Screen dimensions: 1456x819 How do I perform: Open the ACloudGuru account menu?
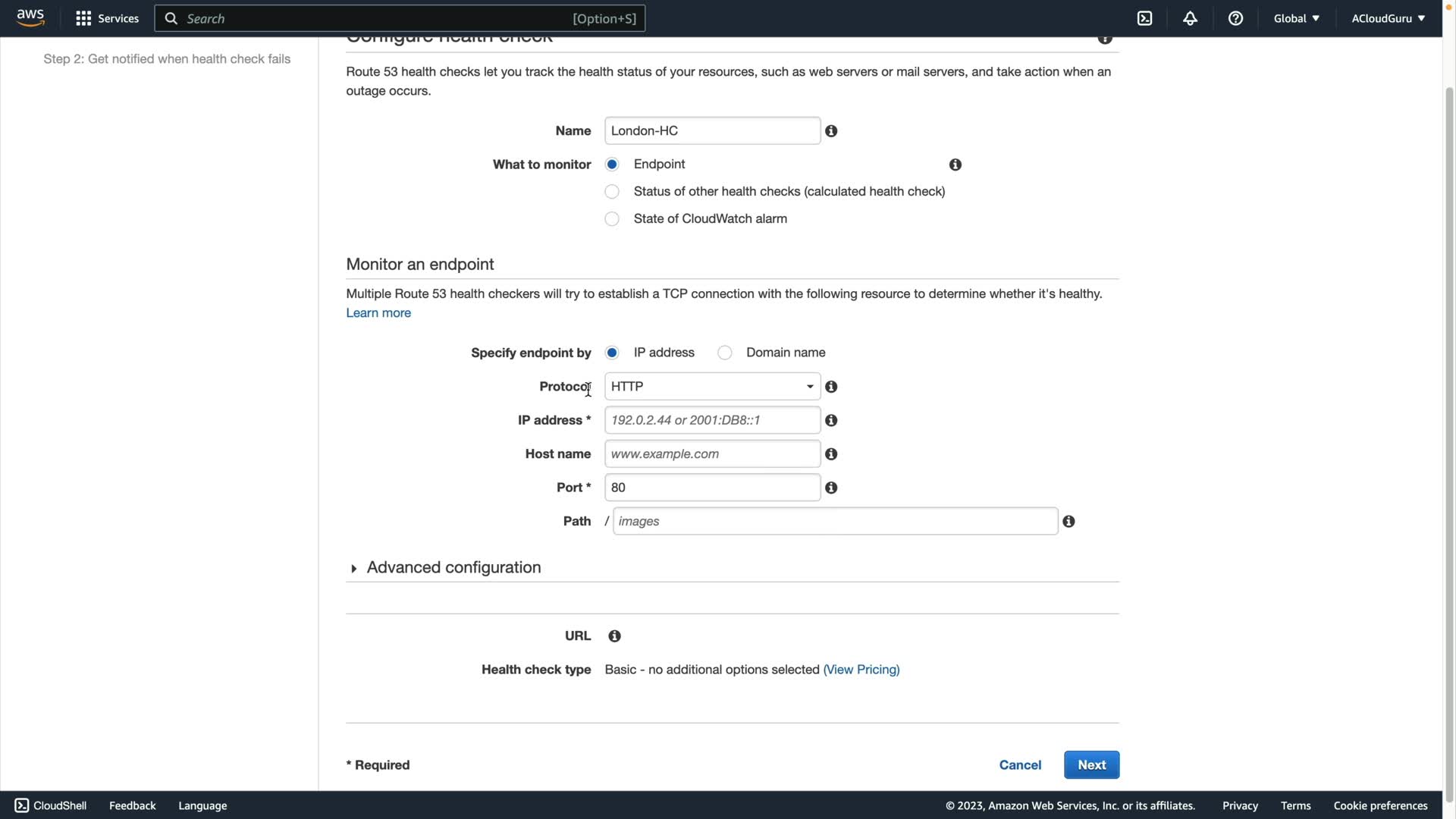click(x=1388, y=18)
